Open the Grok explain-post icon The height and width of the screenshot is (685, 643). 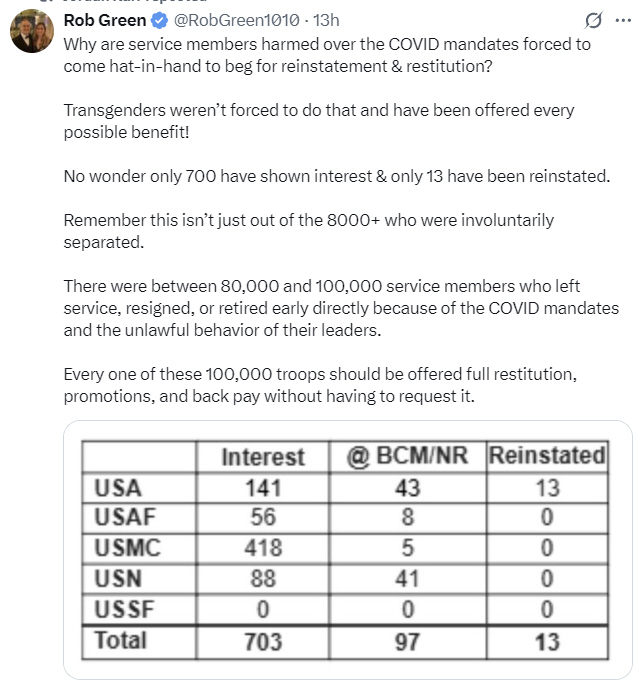click(x=594, y=20)
